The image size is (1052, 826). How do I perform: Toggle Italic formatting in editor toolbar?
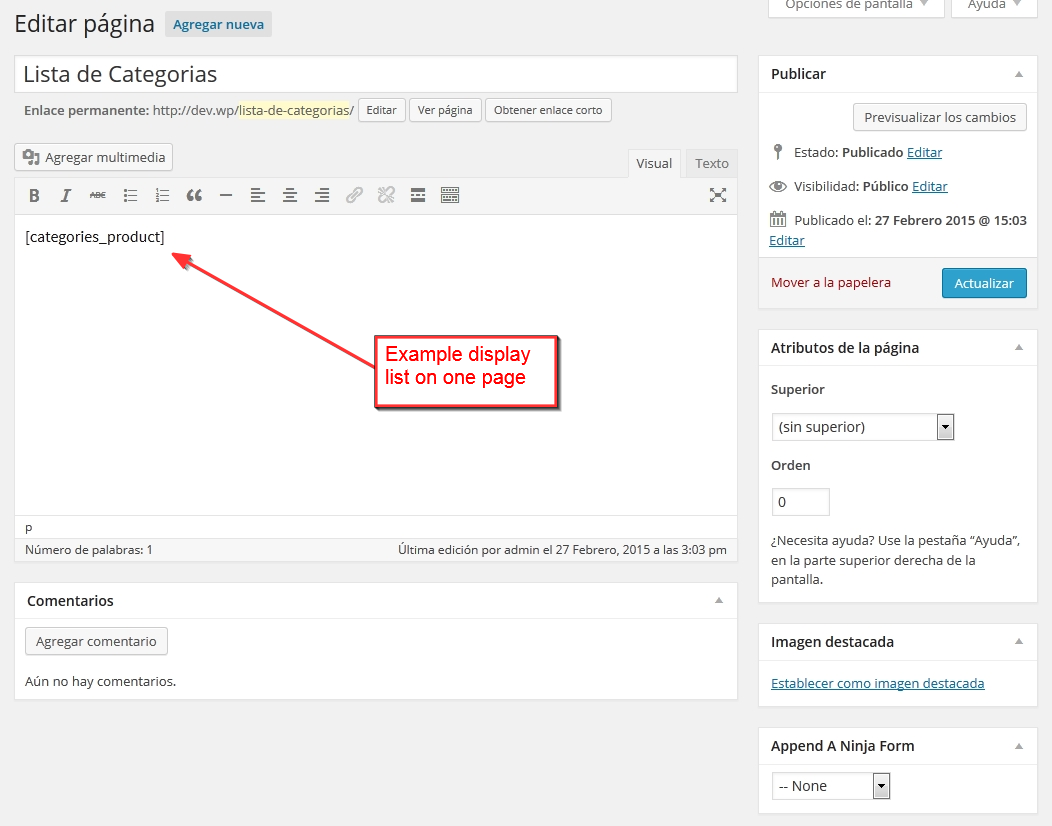click(66, 195)
